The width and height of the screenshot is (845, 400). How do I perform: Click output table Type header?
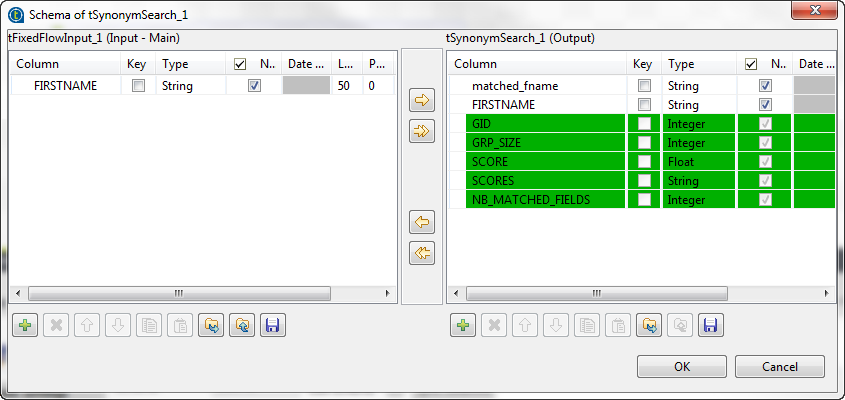(x=699, y=64)
